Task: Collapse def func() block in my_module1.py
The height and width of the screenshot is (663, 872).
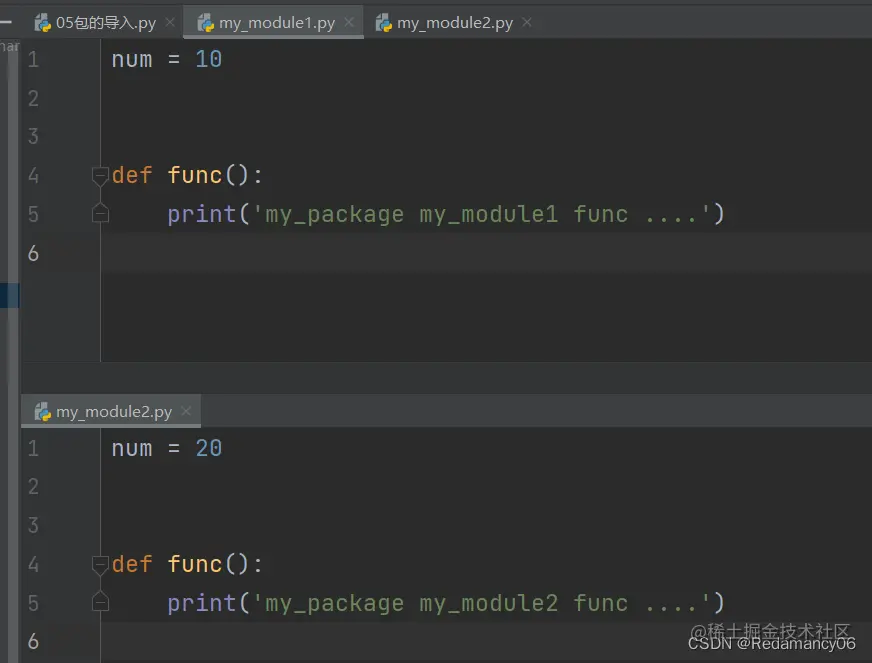Action: click(x=100, y=176)
